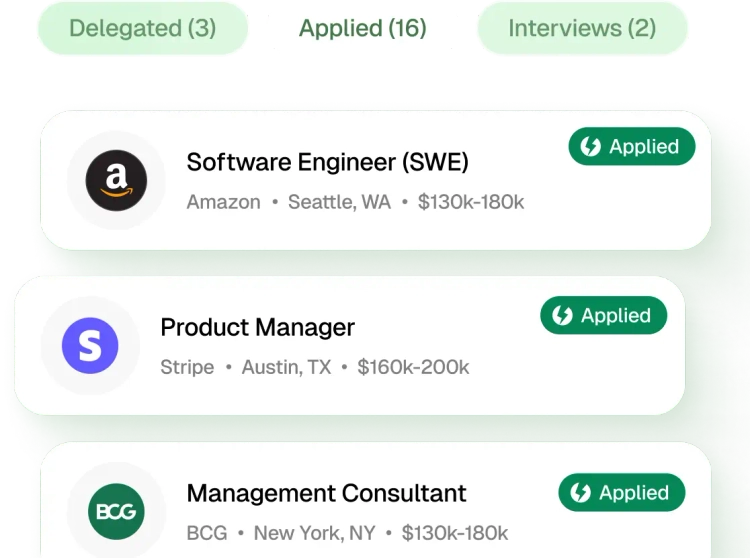Screen dimensions: 750x558
Task: Open the Interviews (2) tab
Action: click(x=582, y=28)
